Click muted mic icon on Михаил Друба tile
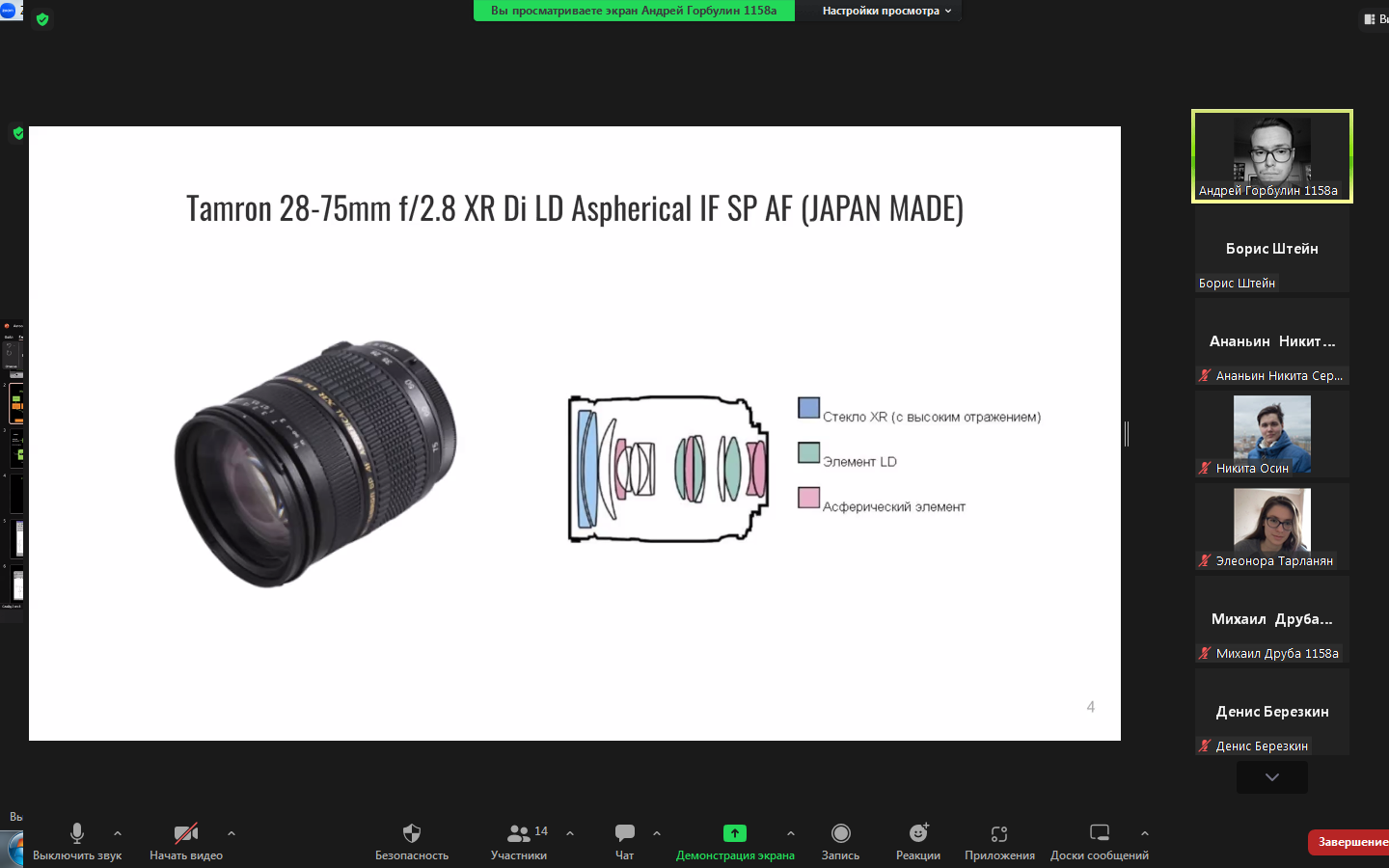This screenshot has width=1389, height=868. pyautogui.click(x=1205, y=653)
